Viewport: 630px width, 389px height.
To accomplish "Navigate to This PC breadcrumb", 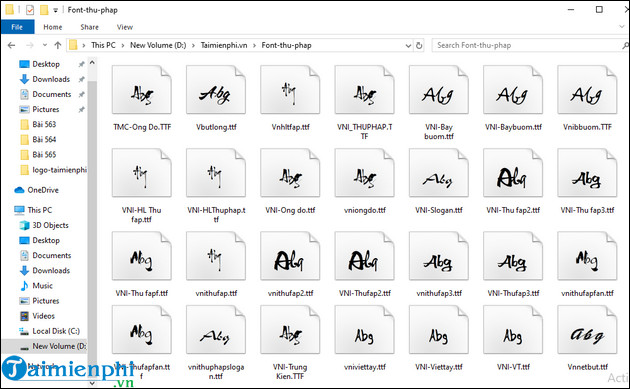I will point(103,45).
